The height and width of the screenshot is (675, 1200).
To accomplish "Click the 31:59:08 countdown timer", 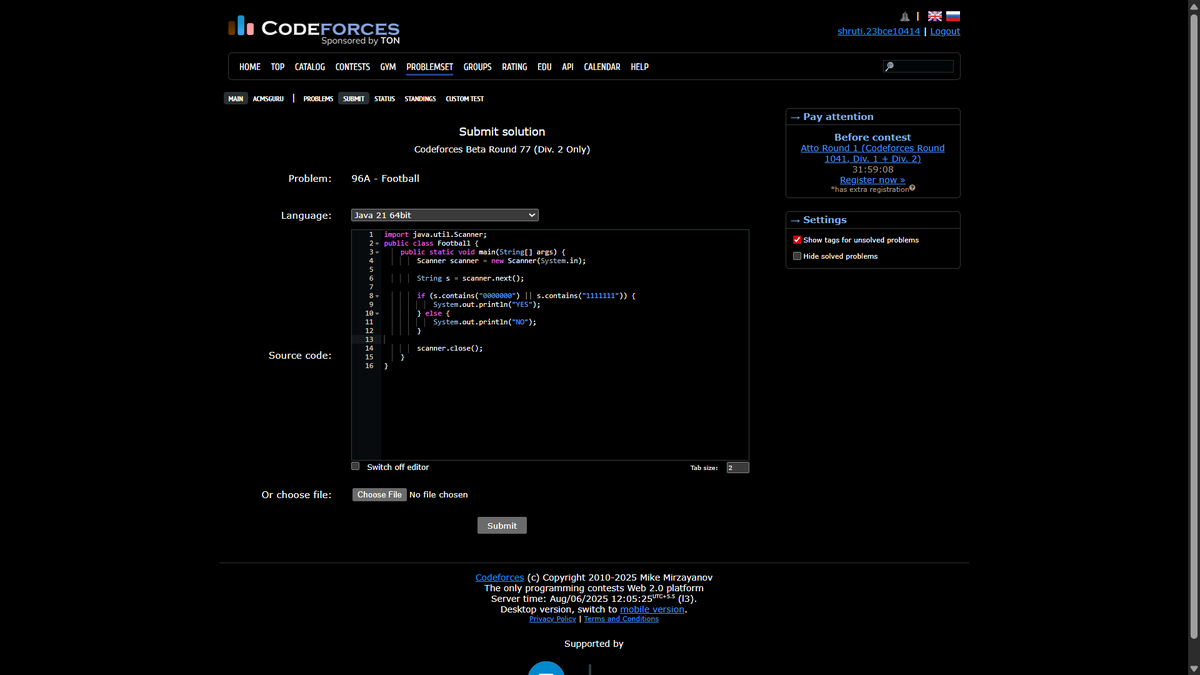I will pyautogui.click(x=873, y=170).
